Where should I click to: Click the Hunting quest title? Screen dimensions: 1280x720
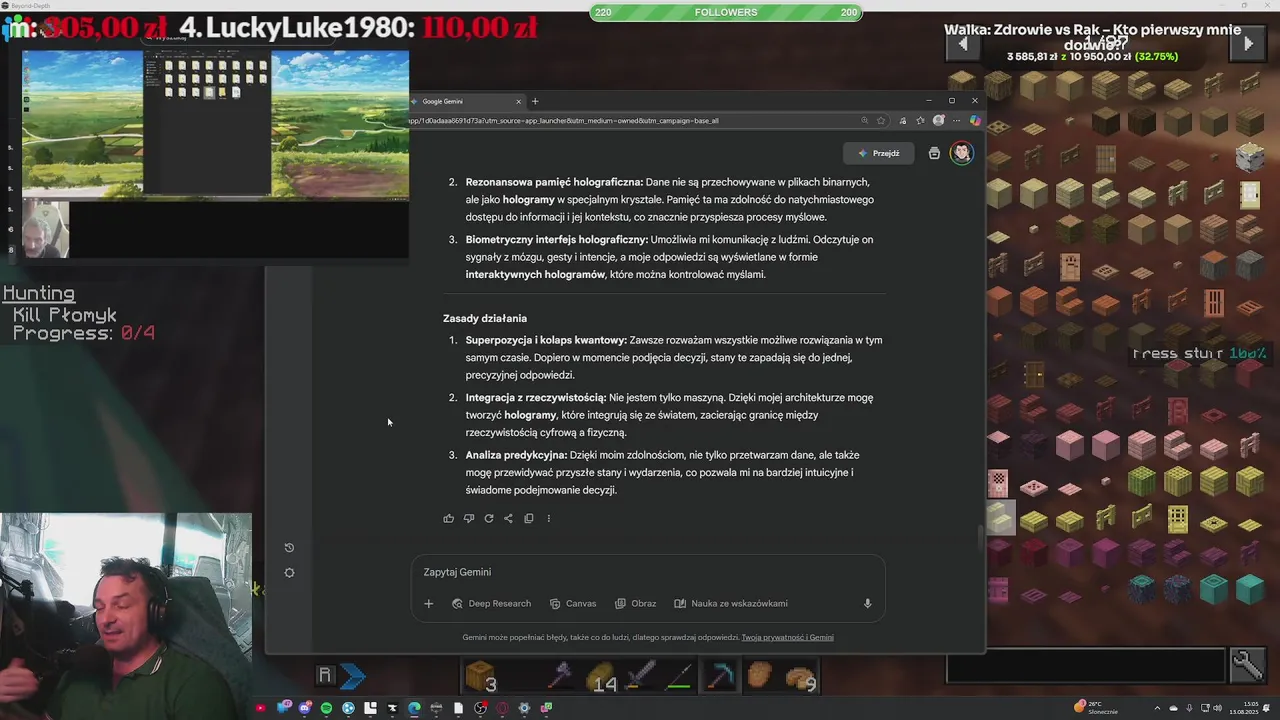(x=38, y=294)
